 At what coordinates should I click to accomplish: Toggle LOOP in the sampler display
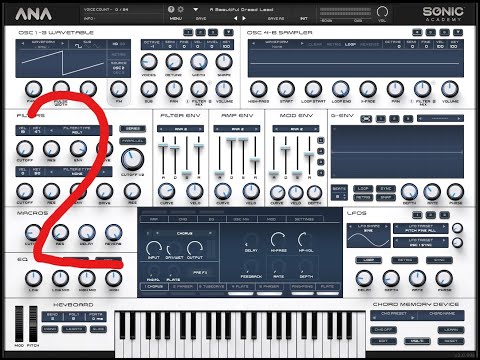click(350, 44)
